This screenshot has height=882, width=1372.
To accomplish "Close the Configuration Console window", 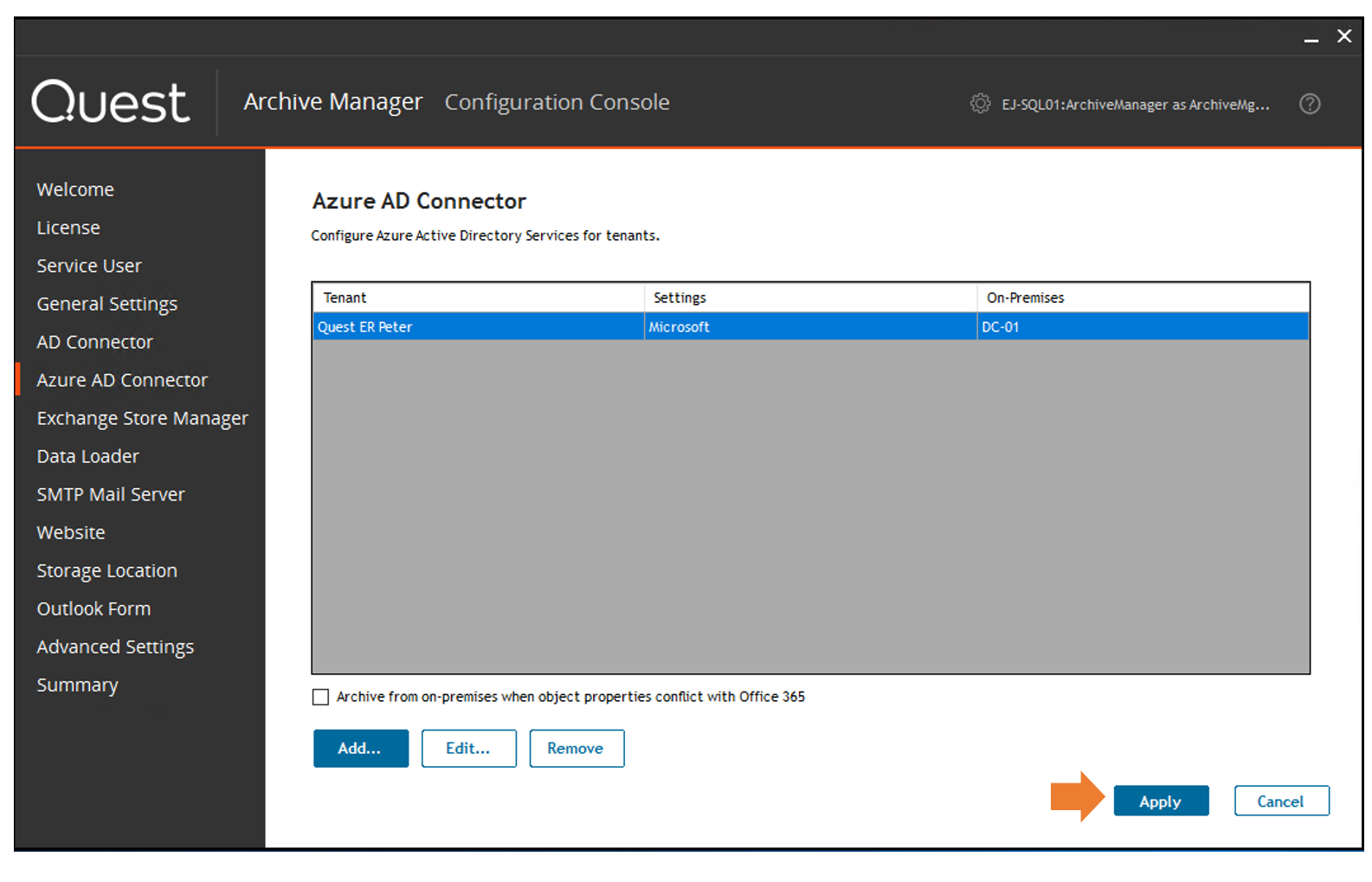I will pyautogui.click(x=1344, y=36).
